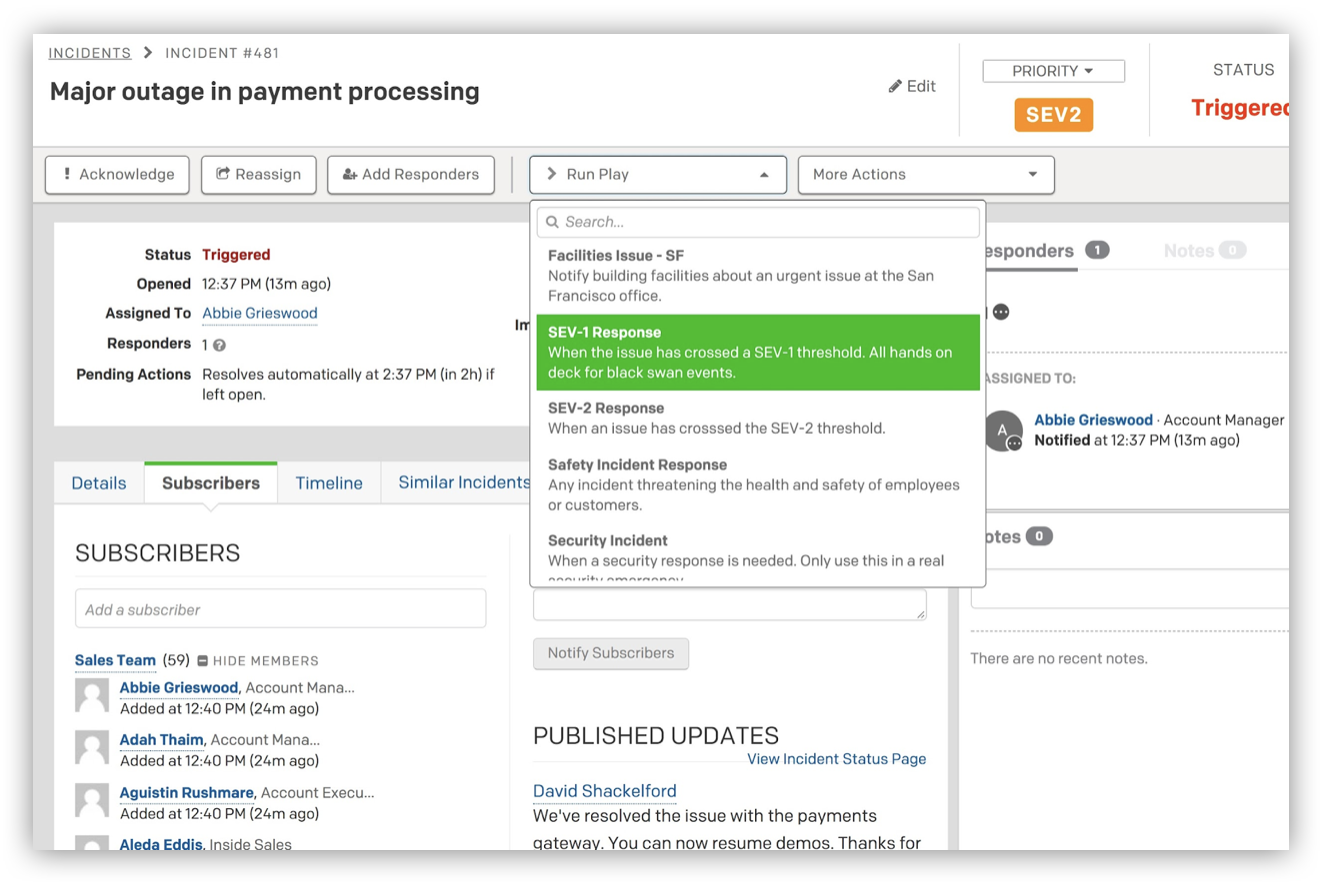
Task: Switch to the Timeline tab
Action: 329,483
